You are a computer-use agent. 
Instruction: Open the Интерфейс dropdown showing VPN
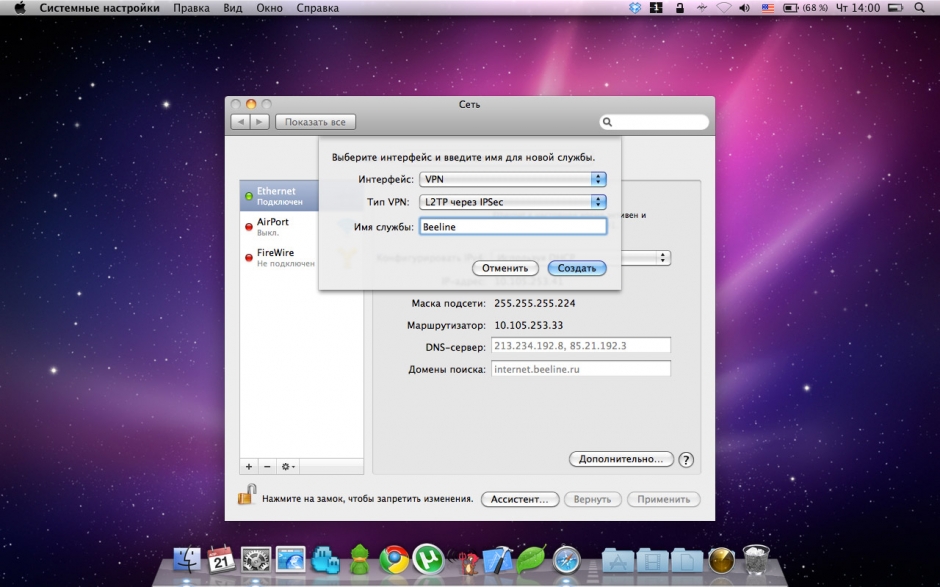point(513,179)
